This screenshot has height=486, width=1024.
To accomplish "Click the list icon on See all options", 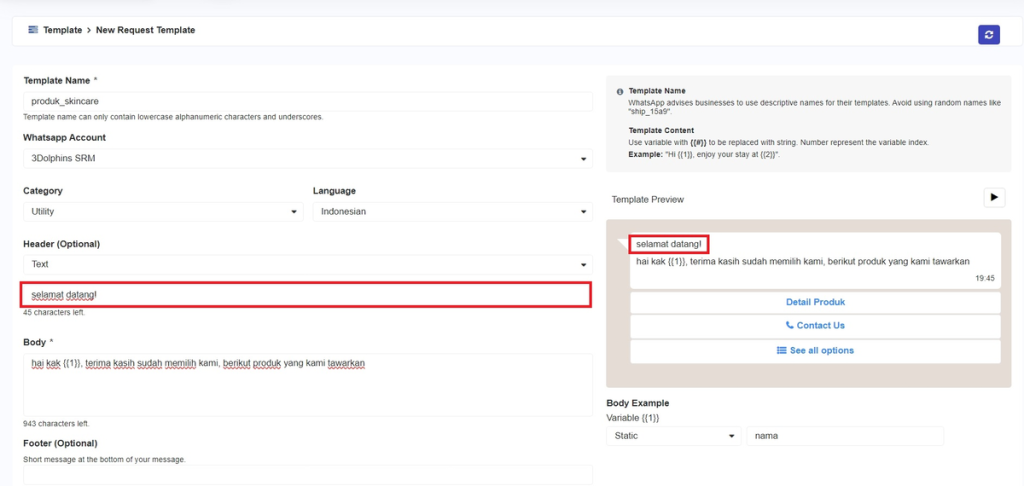I will tap(782, 351).
